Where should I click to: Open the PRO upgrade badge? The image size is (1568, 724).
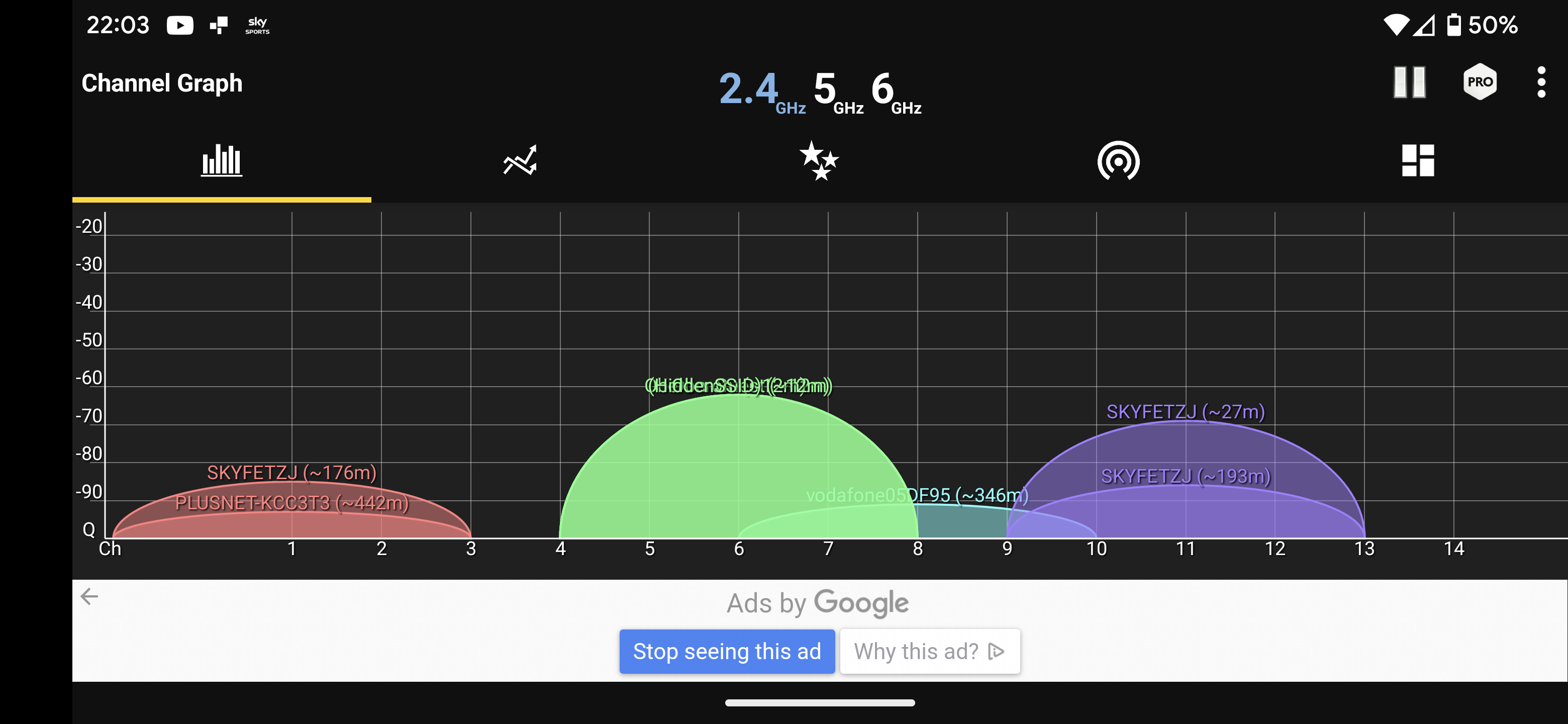point(1479,81)
